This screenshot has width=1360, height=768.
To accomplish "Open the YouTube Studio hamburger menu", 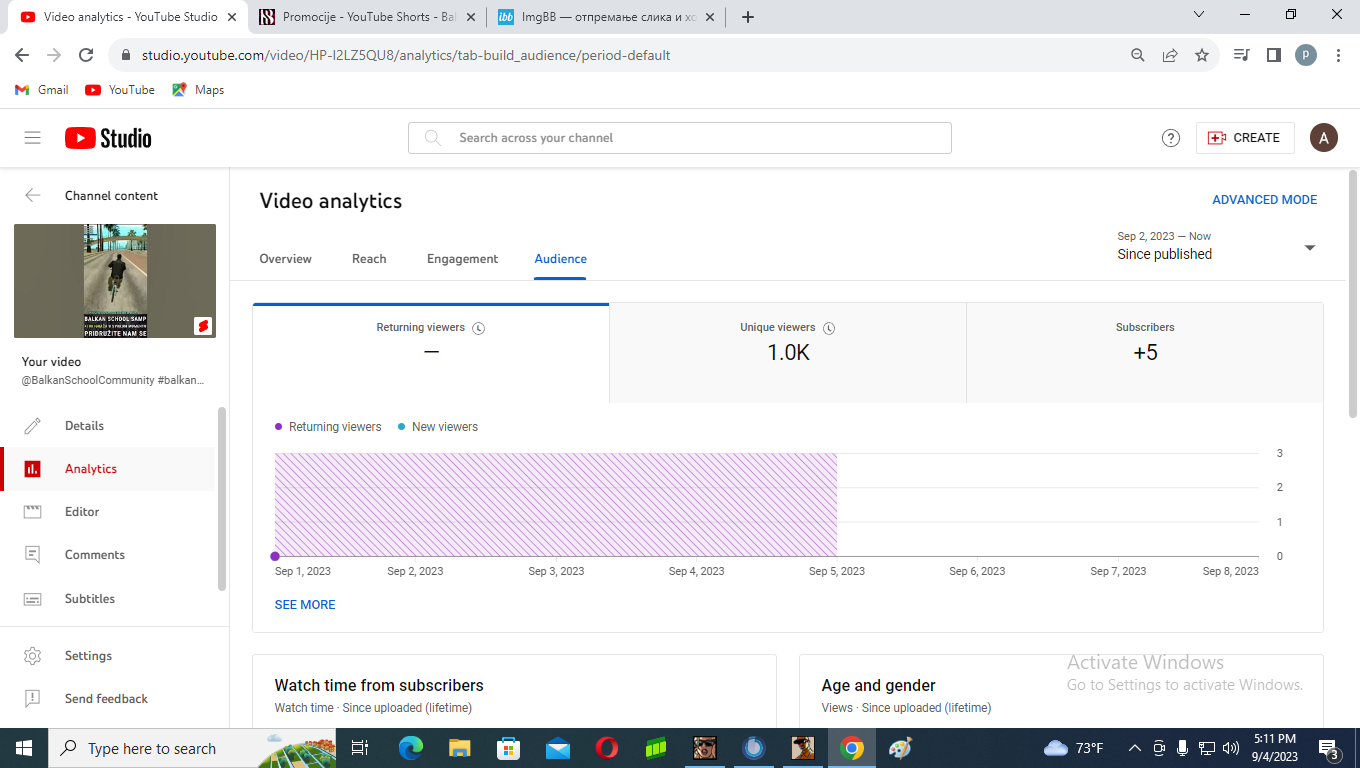I will [33, 138].
